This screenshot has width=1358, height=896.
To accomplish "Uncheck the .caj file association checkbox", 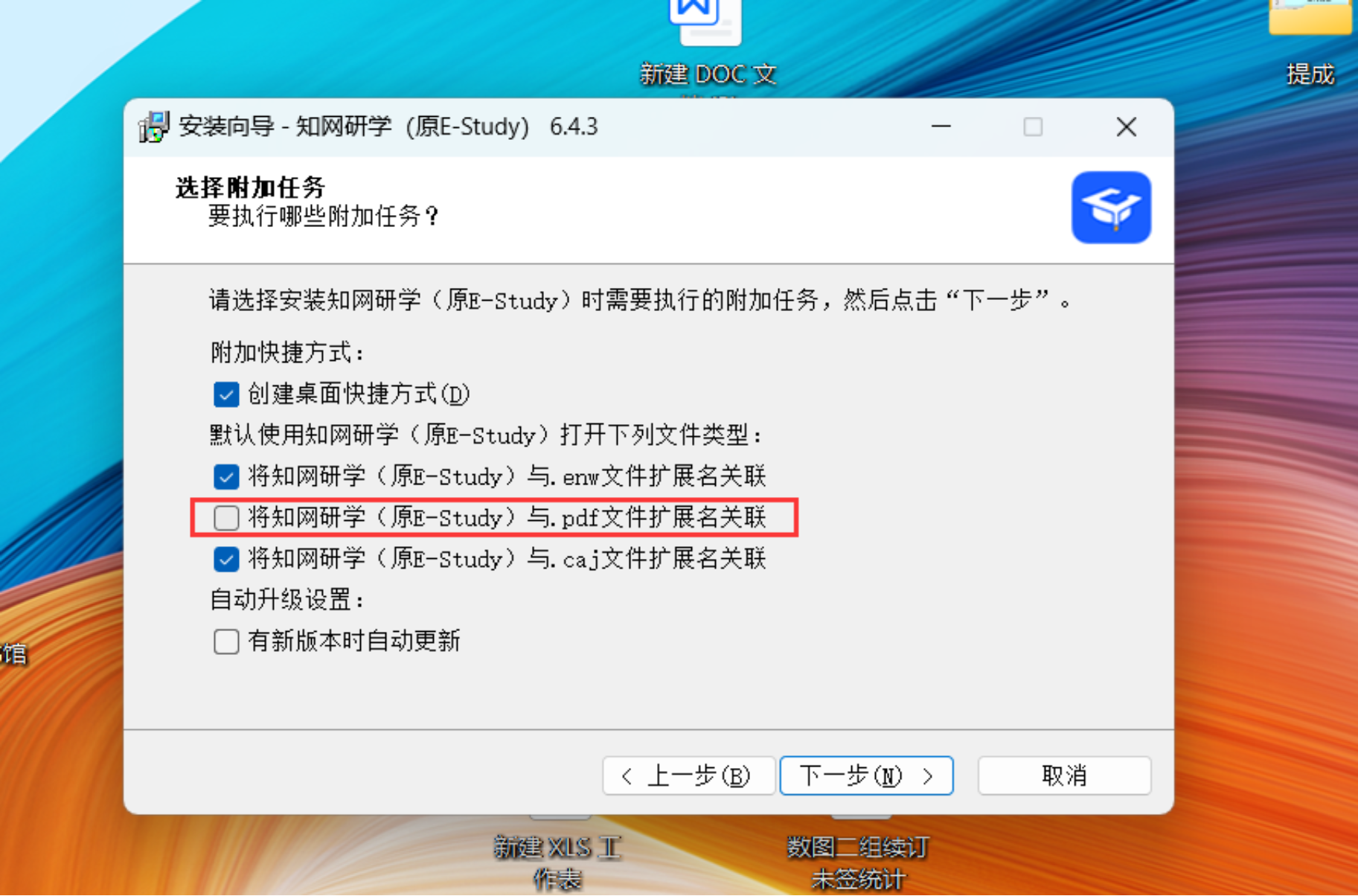I will [x=226, y=559].
